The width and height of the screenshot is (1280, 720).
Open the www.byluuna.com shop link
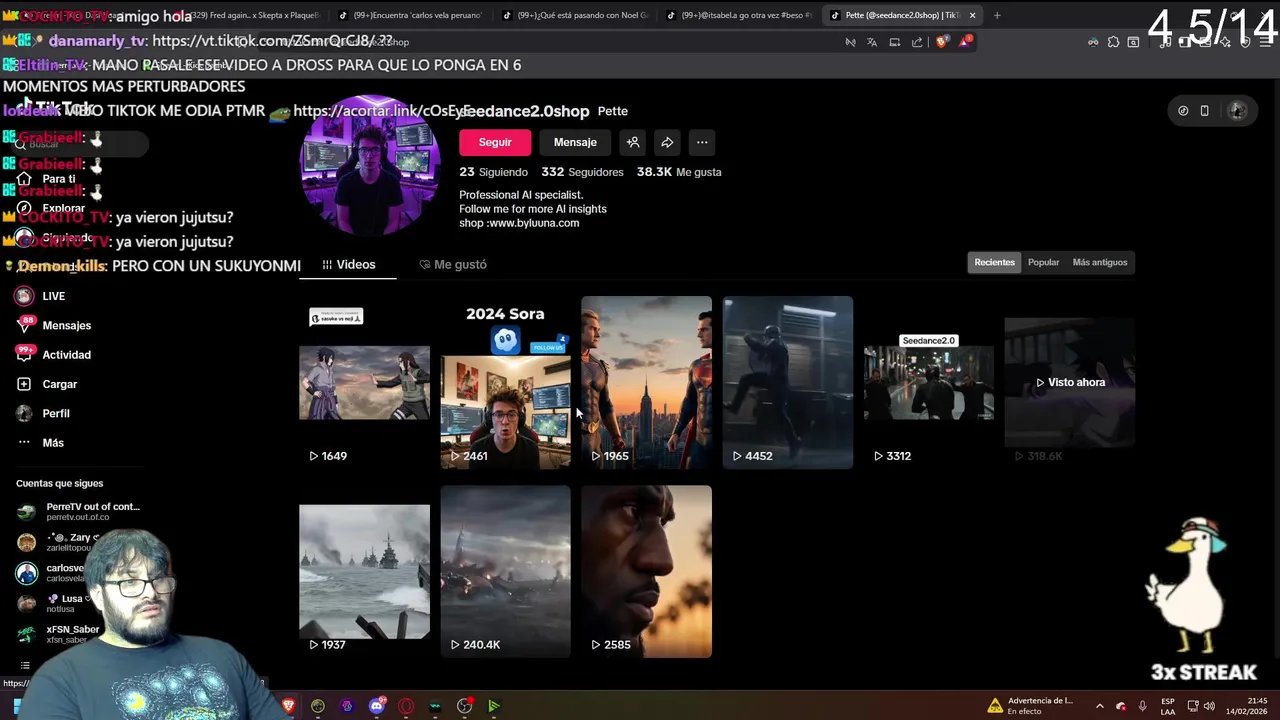pyautogui.click(x=533, y=223)
